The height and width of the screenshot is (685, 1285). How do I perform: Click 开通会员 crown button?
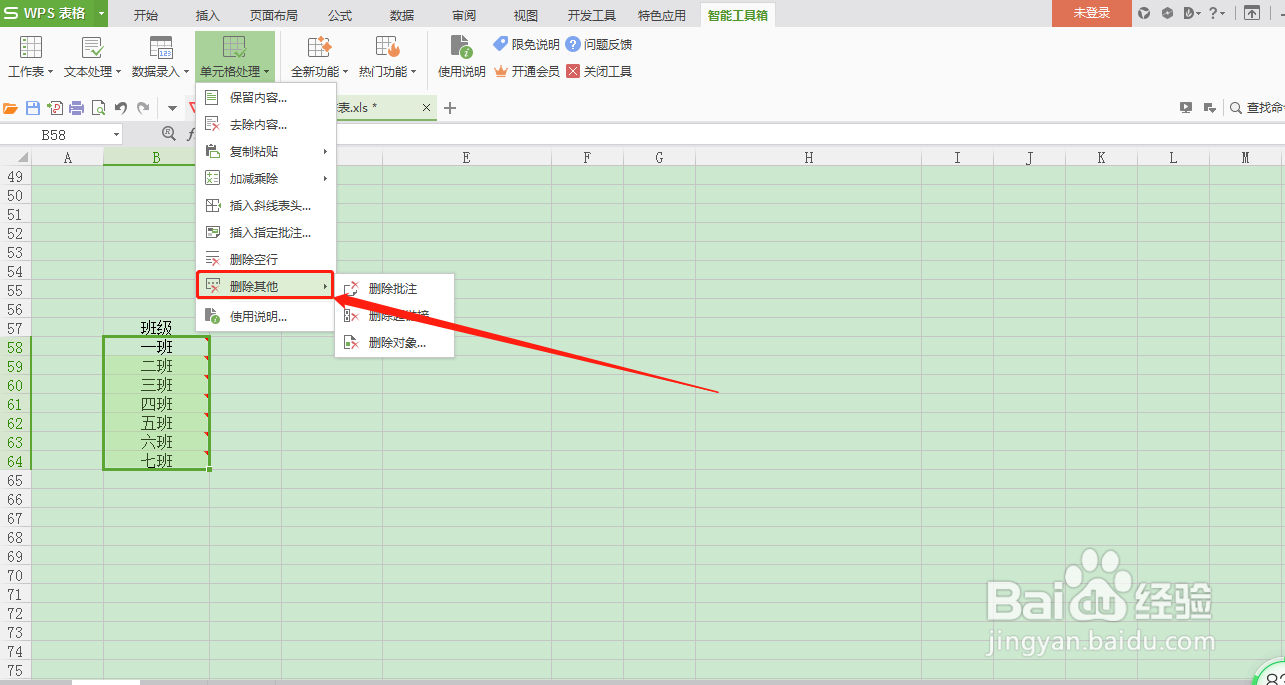526,71
